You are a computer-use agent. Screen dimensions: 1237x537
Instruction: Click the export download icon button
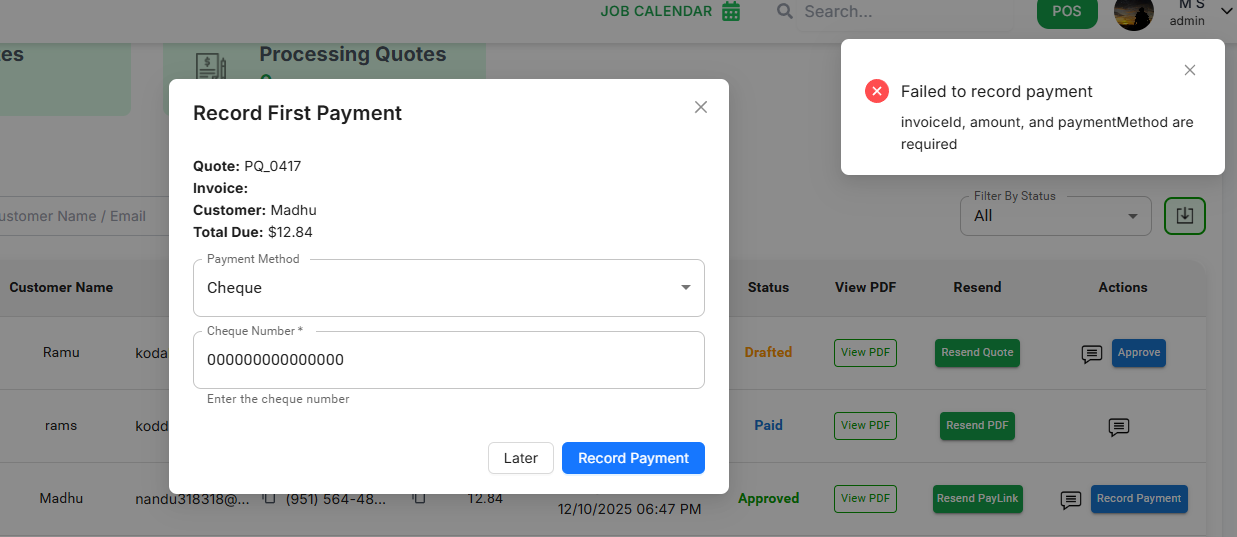(x=1184, y=216)
